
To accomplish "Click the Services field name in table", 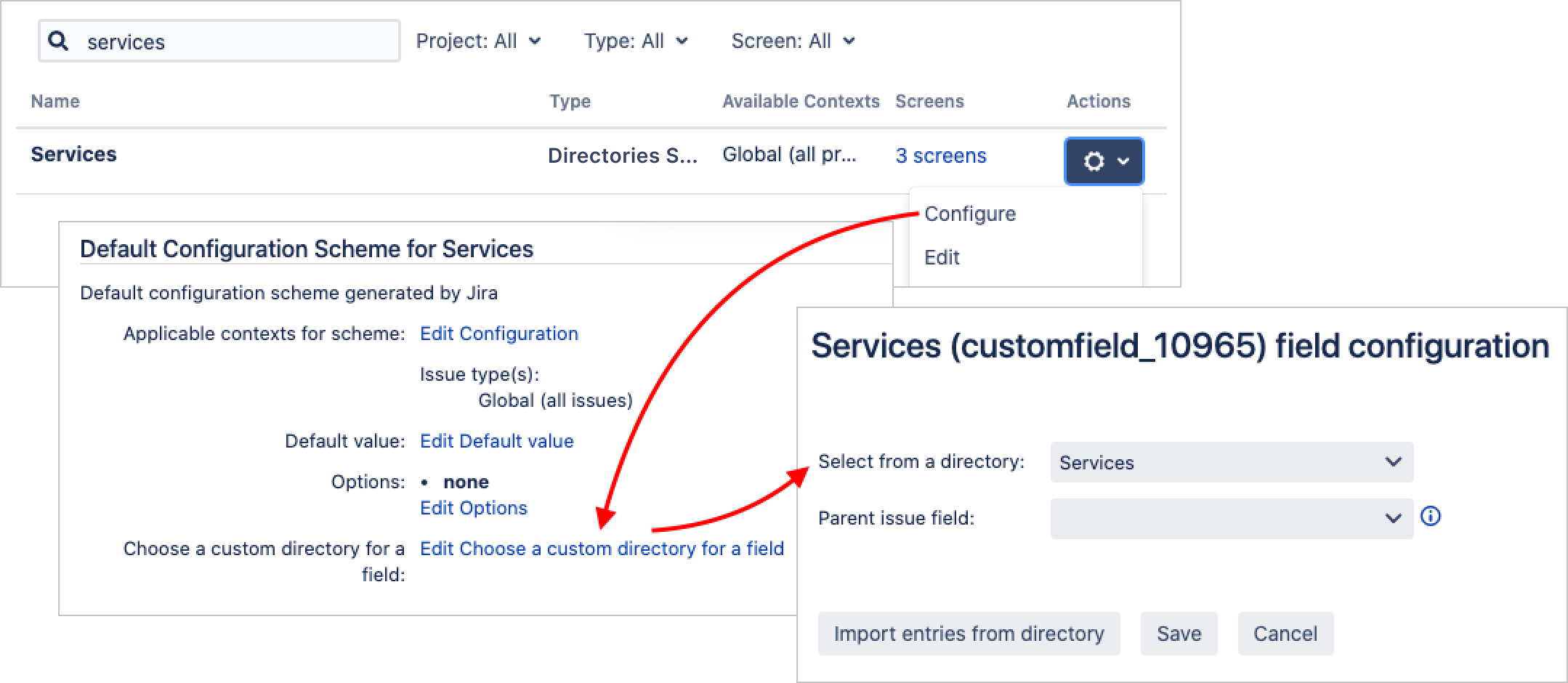I will [x=74, y=154].
